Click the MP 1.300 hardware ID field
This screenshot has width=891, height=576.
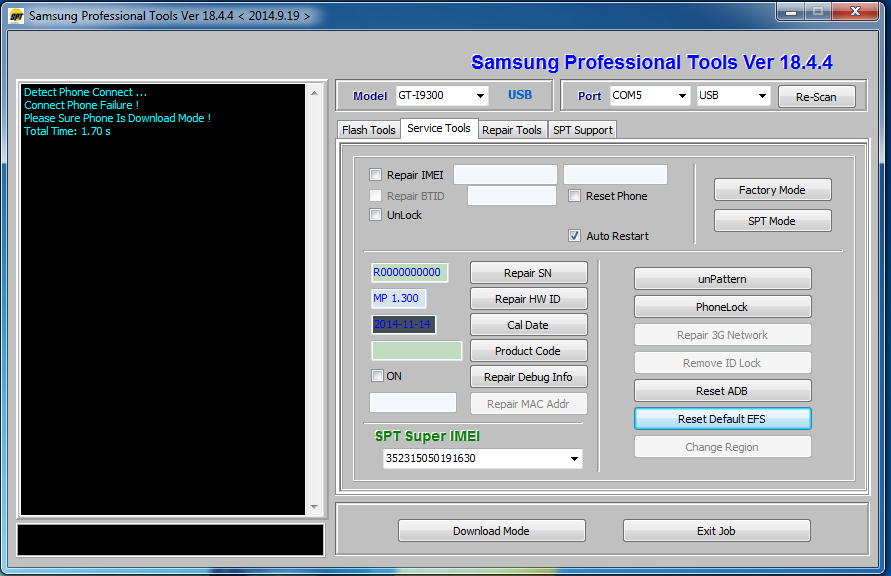[398, 298]
